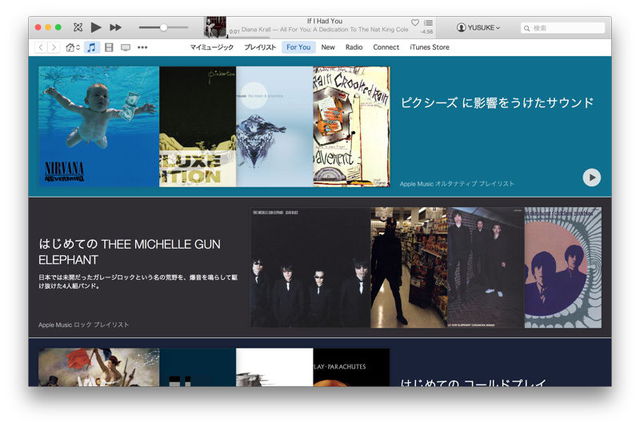The height and width of the screenshot is (427, 640).
Task: Adjust the volume slider
Action: (163, 27)
